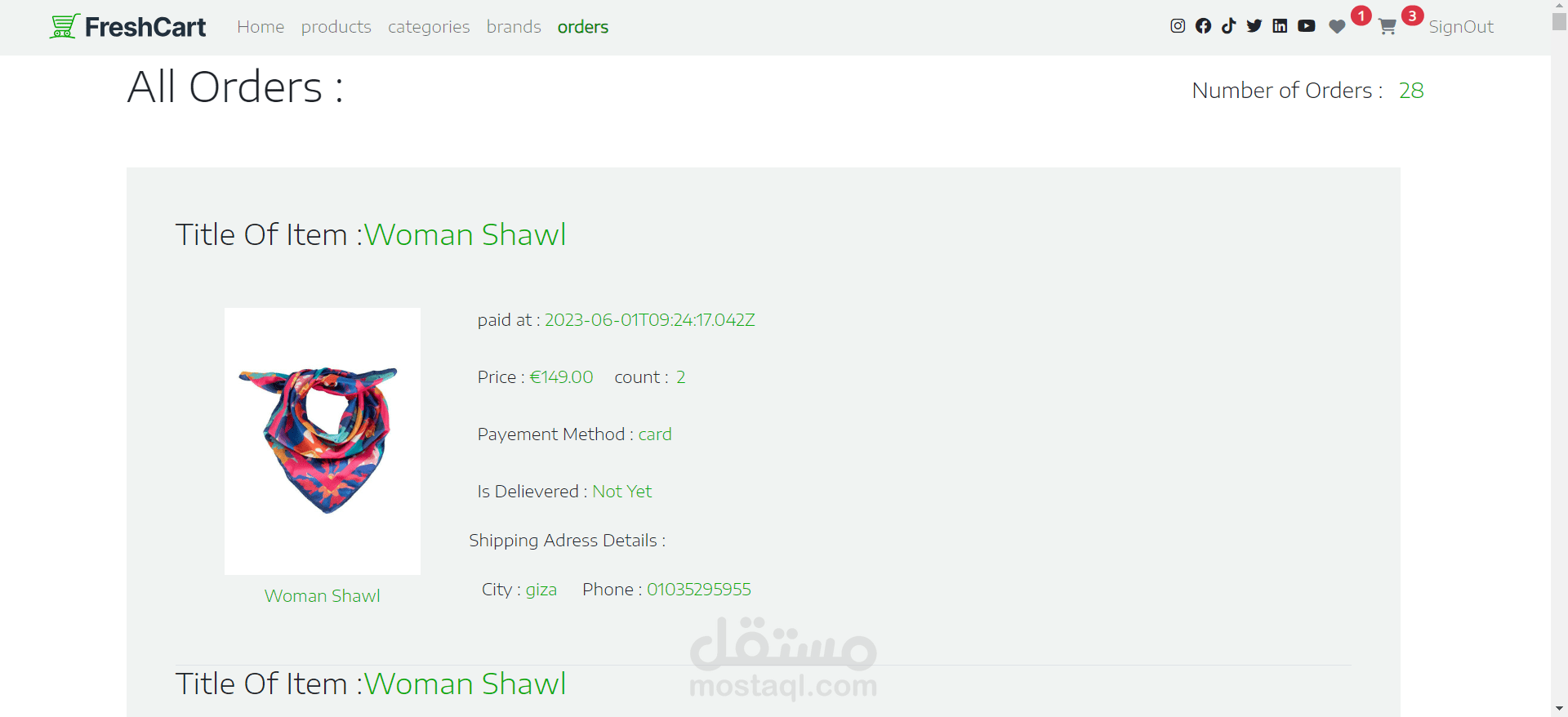Open the LinkedIn social icon

pos(1280,26)
